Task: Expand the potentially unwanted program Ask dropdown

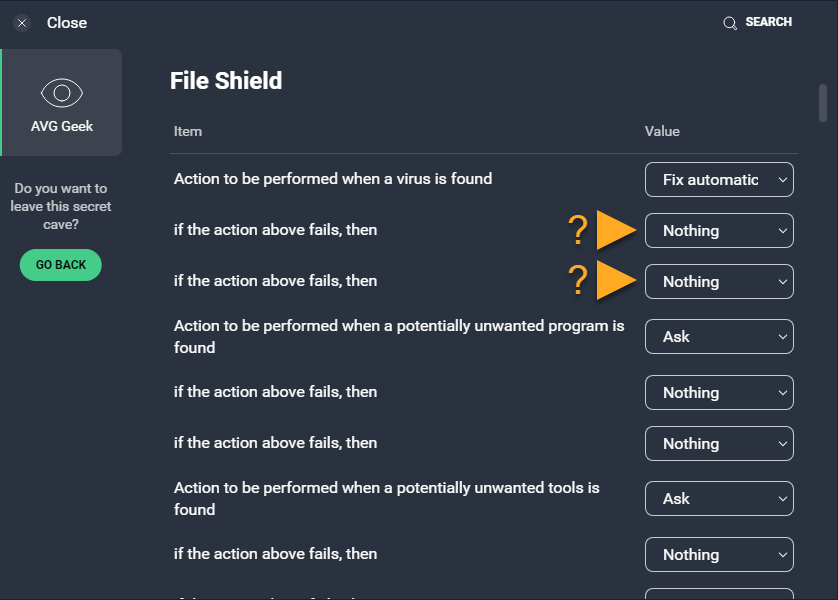Action: click(719, 337)
